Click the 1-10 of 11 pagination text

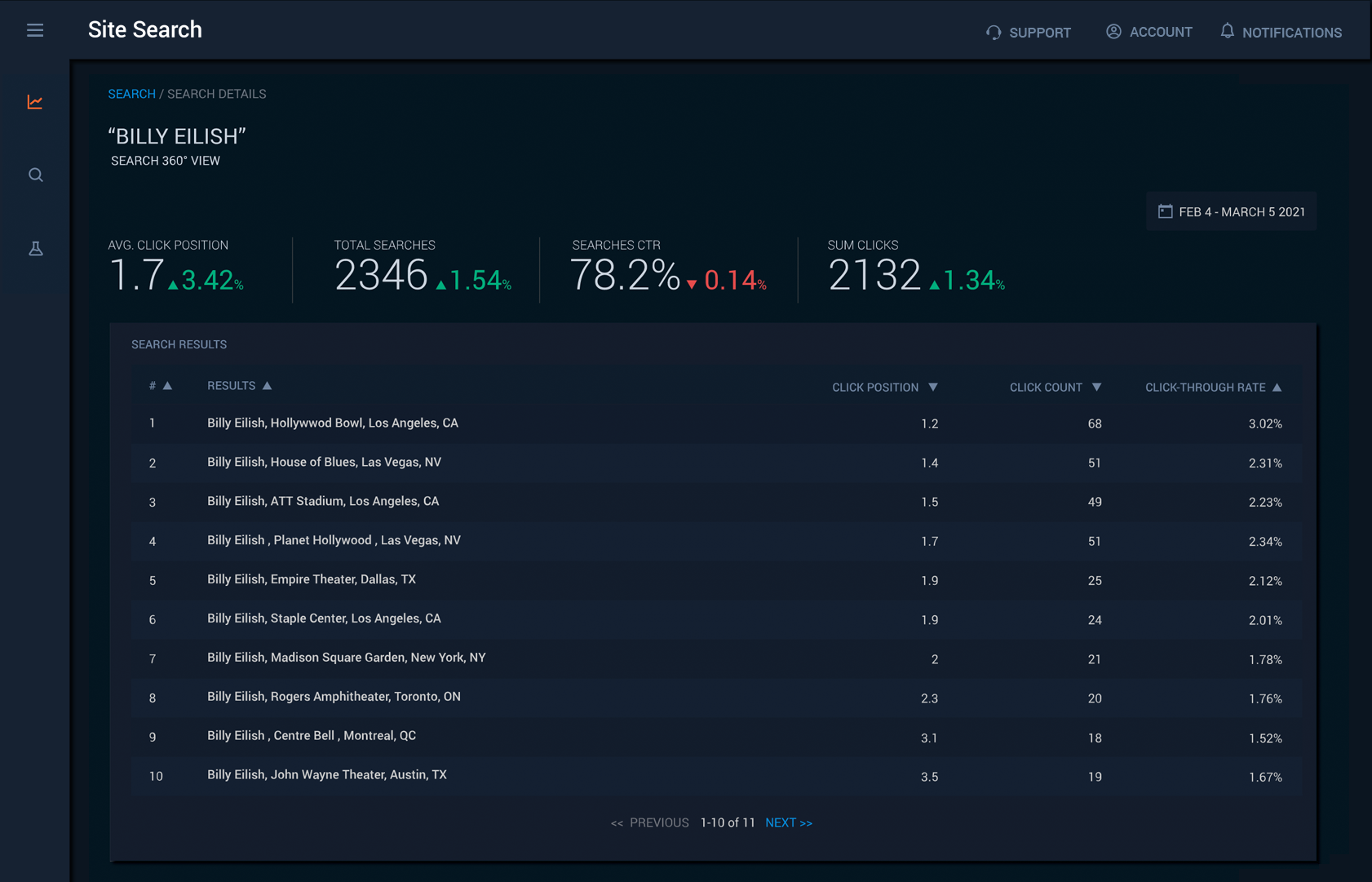click(x=728, y=822)
